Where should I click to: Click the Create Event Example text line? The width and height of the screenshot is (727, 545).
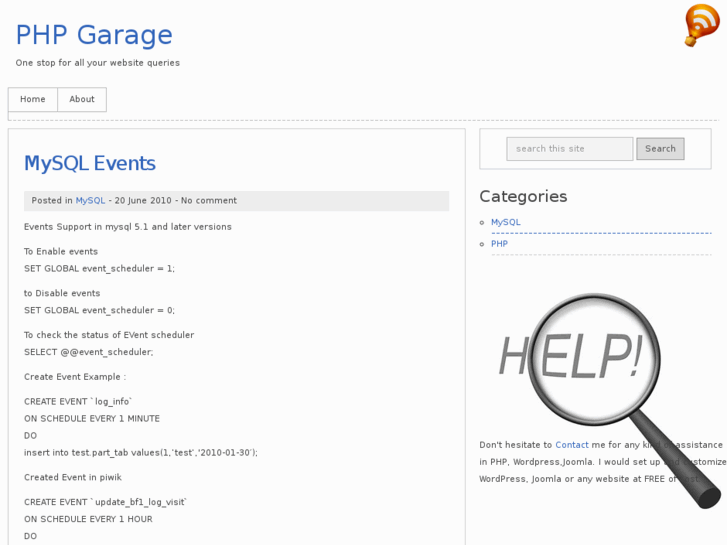(x=75, y=377)
